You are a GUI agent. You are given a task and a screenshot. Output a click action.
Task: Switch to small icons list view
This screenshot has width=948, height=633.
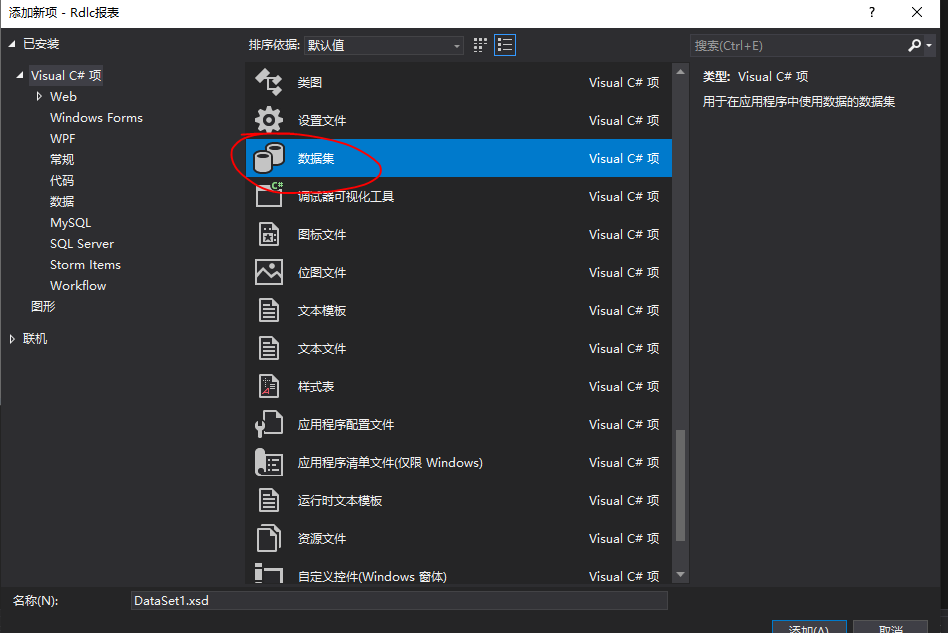[505, 44]
